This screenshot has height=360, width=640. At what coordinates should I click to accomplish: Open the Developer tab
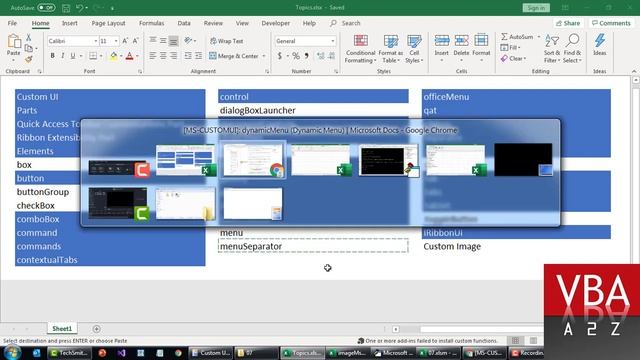pyautogui.click(x=276, y=23)
